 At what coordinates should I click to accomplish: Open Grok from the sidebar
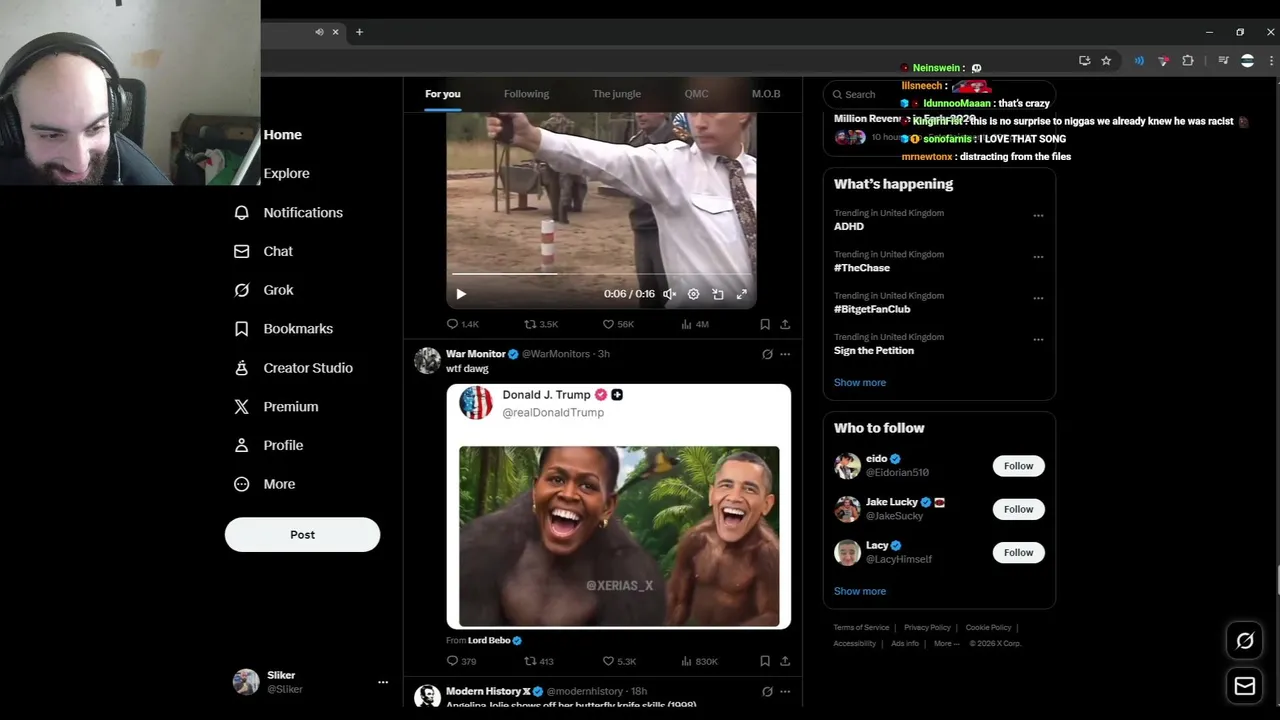[x=263, y=290]
